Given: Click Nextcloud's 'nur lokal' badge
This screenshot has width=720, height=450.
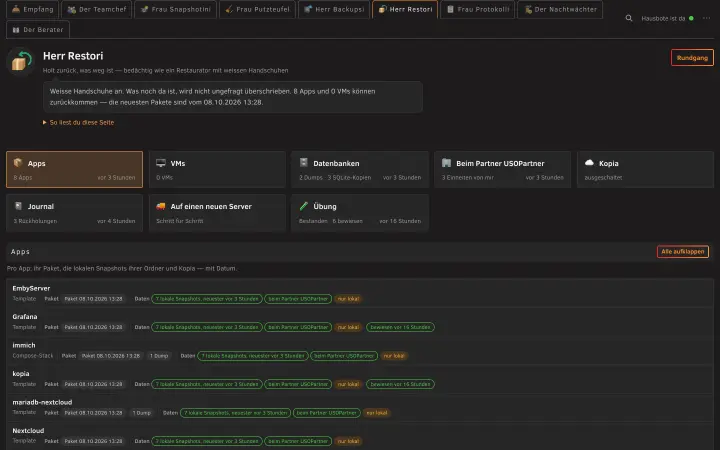Looking at the screenshot, I should pos(348,441).
